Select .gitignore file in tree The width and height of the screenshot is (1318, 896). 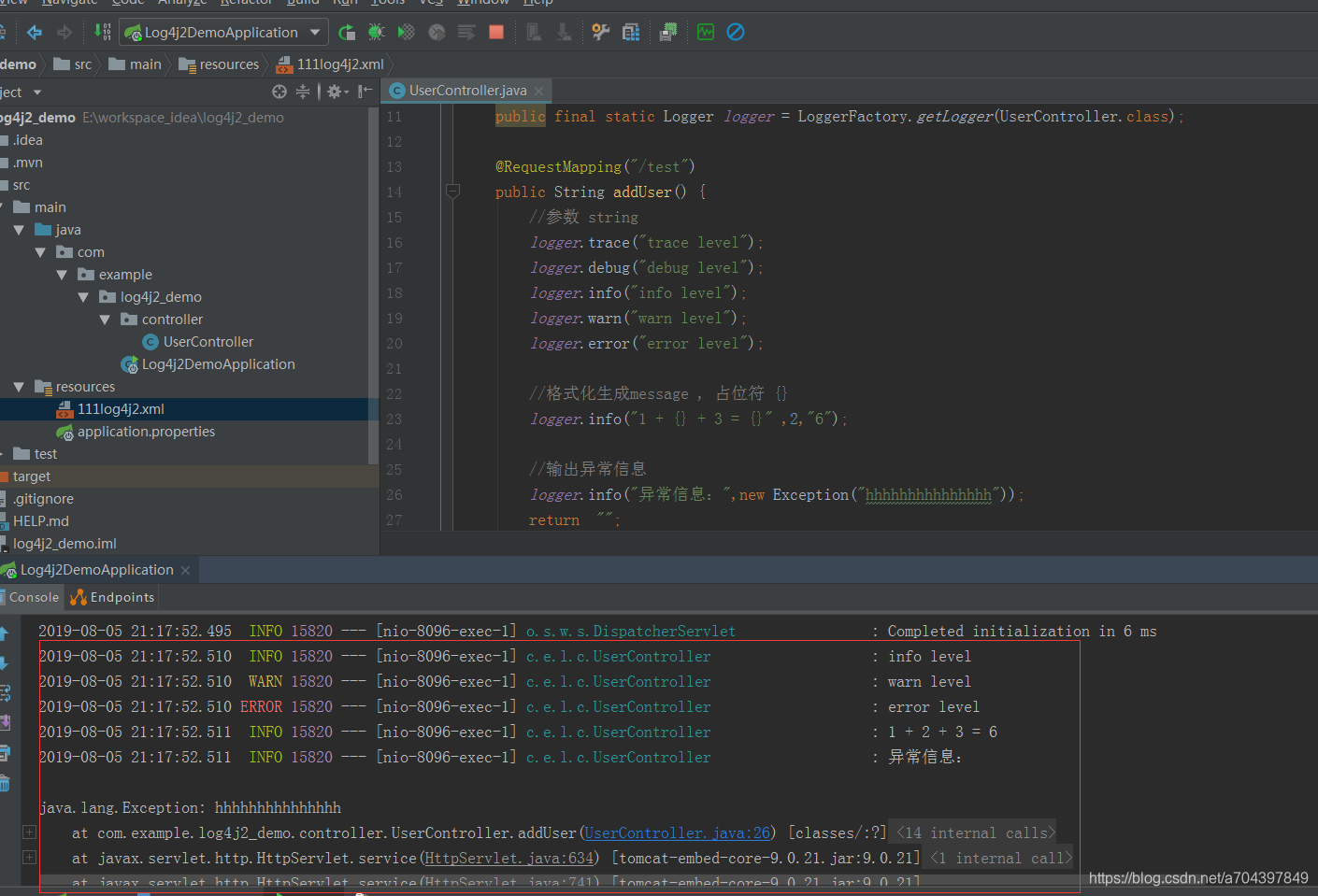(x=37, y=499)
